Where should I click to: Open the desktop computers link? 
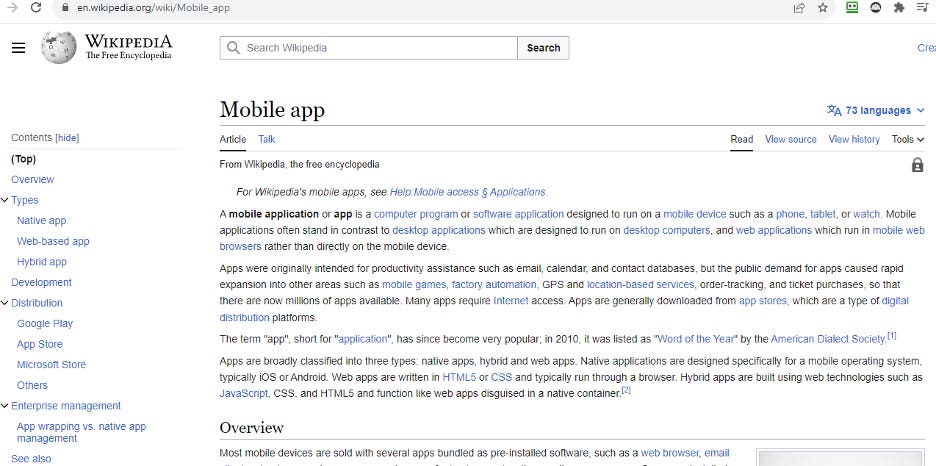[x=667, y=230]
